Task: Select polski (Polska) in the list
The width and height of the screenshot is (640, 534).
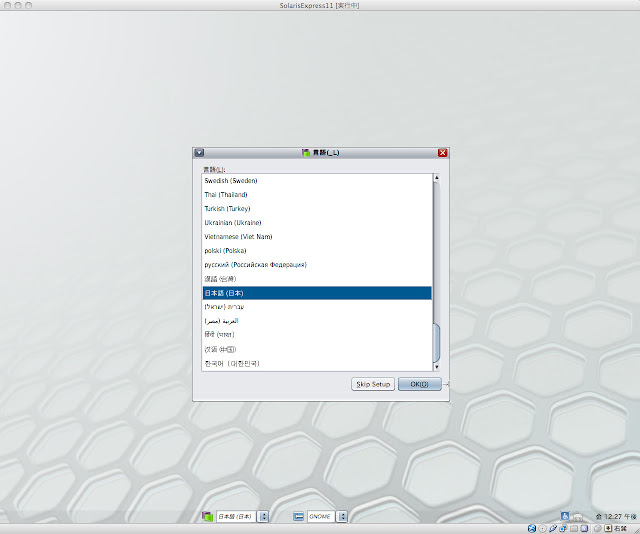Action: [x=317, y=251]
